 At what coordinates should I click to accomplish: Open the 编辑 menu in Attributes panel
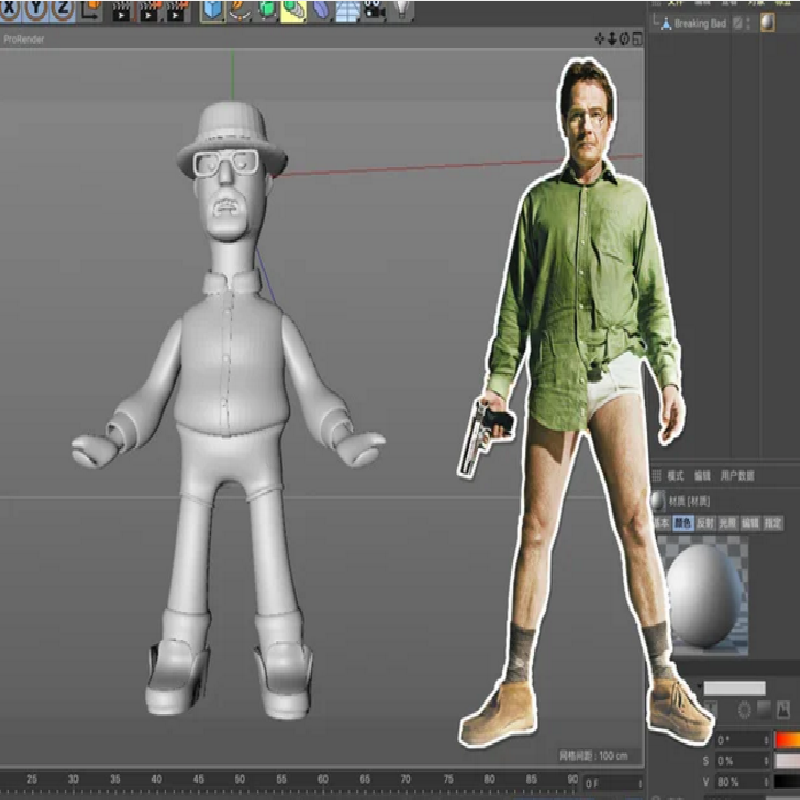tap(702, 476)
